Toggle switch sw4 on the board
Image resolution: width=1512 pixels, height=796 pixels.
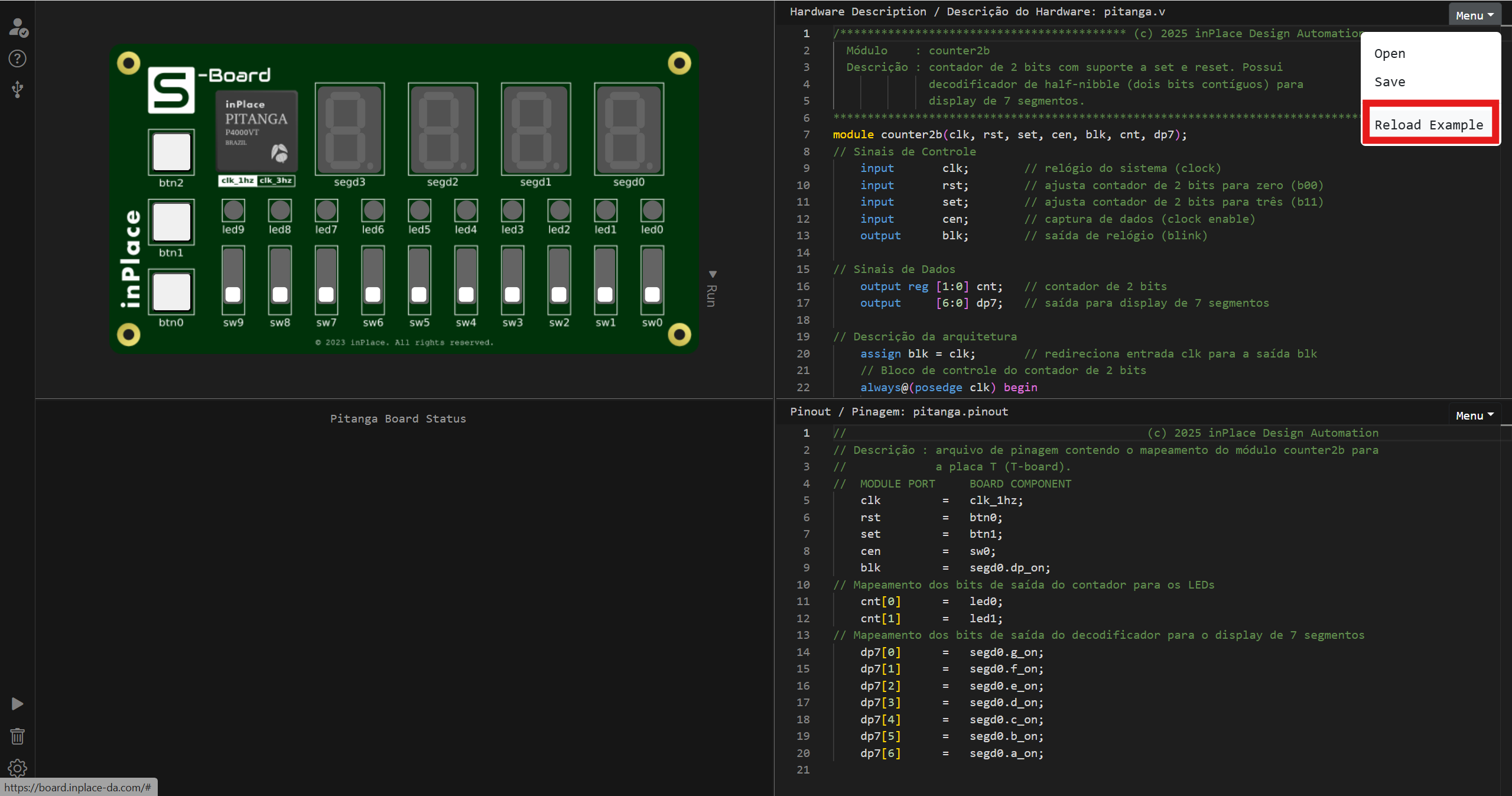click(466, 281)
